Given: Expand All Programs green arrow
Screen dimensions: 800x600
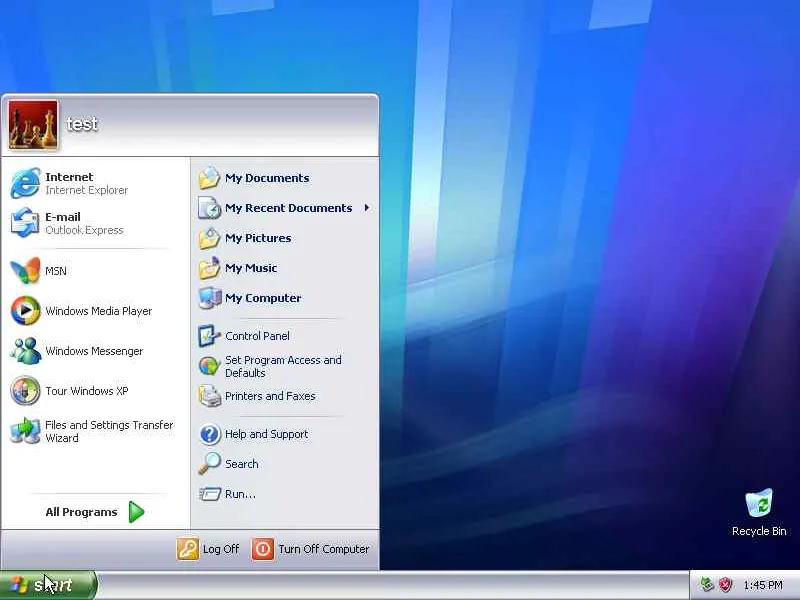Looking at the screenshot, I should point(136,512).
